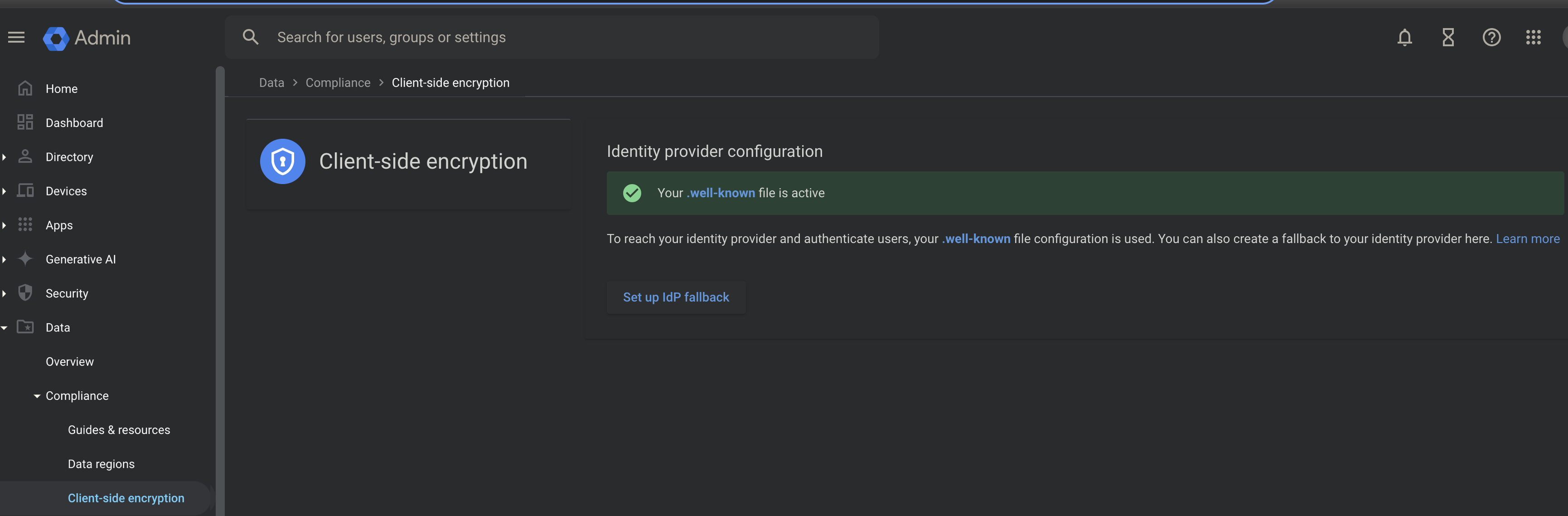Collapse the Compliance sidebar section
This screenshot has height=516, width=1568.
pos(37,395)
